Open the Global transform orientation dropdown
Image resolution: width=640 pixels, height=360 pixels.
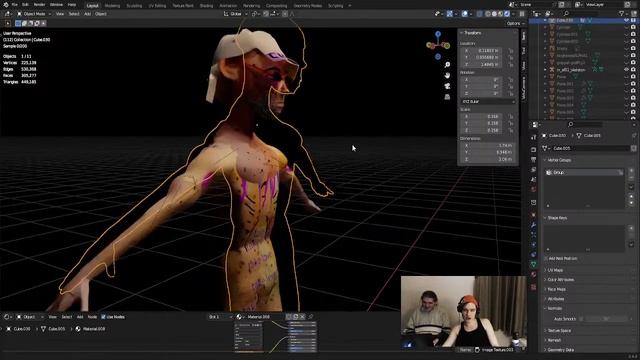[236, 14]
